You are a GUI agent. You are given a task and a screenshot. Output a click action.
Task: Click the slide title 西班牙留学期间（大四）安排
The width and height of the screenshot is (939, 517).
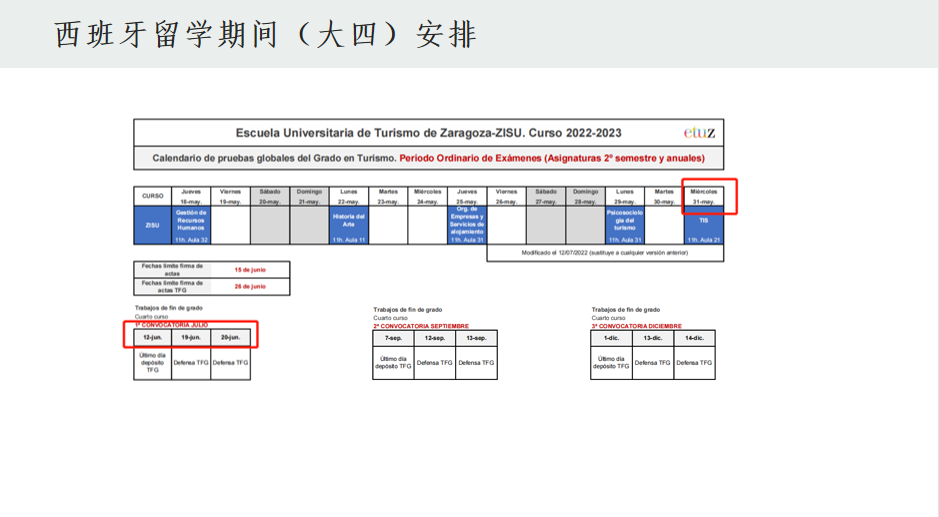pos(266,34)
